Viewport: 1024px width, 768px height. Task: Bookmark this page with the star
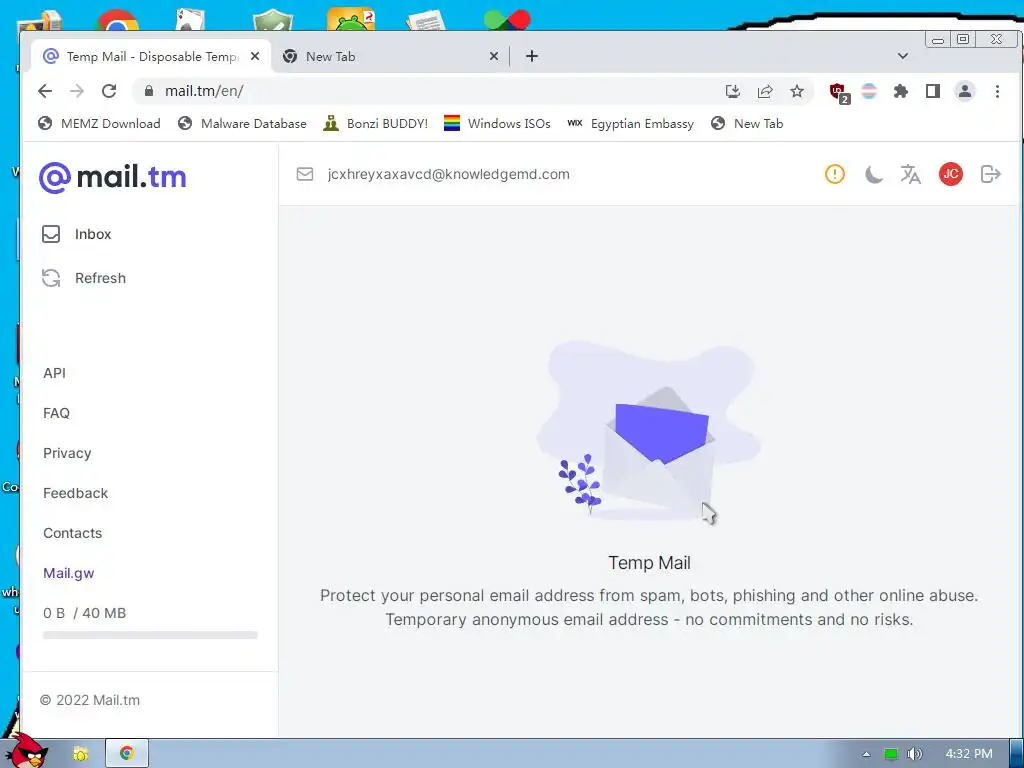tap(797, 91)
